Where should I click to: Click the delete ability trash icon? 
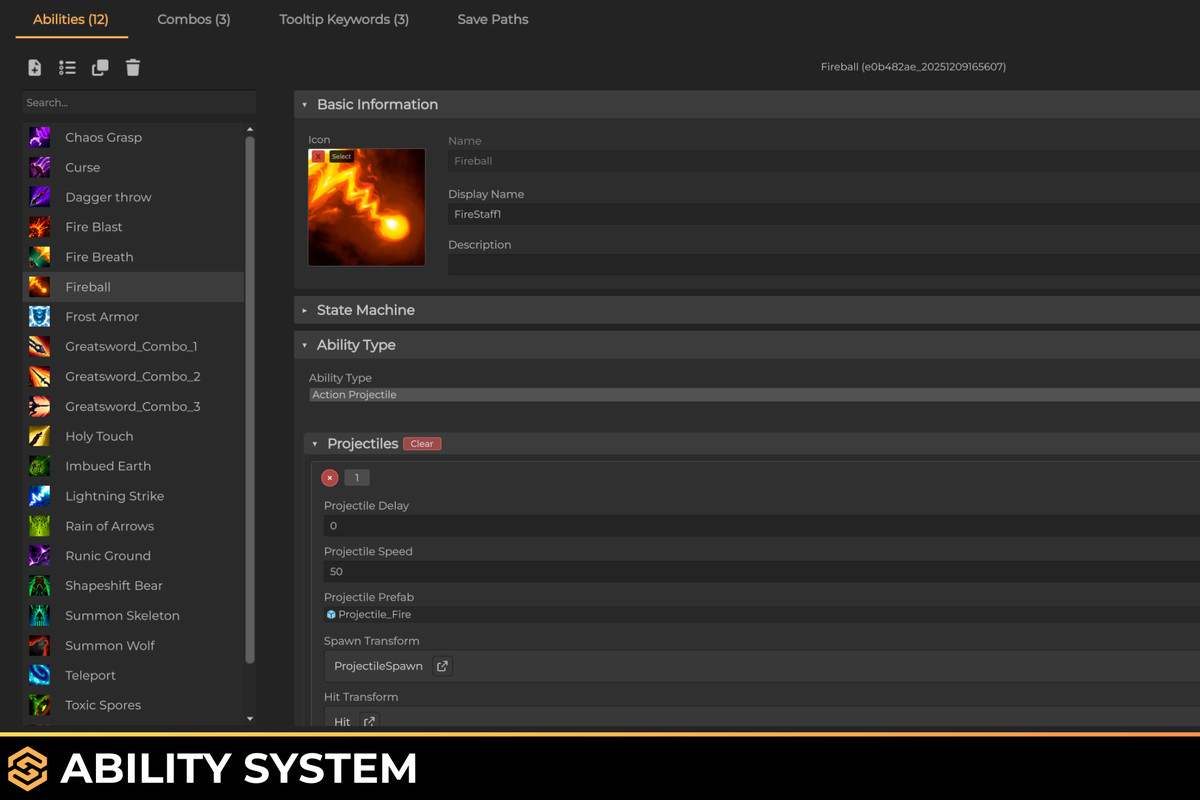[133, 67]
